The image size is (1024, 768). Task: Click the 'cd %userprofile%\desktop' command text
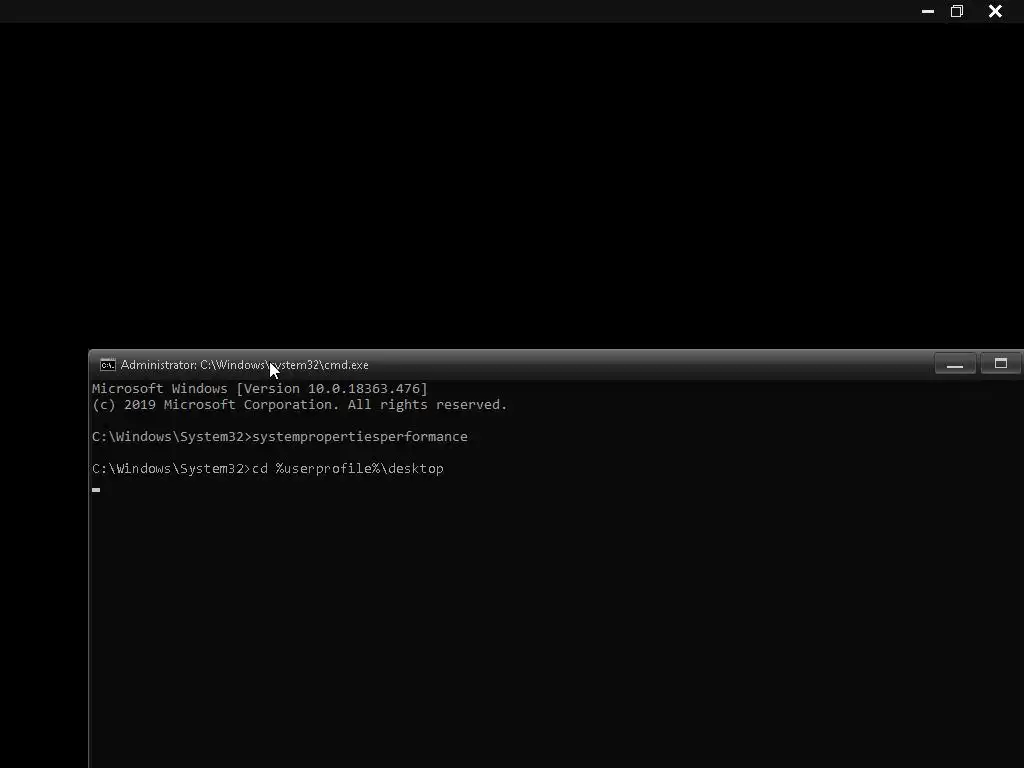pos(347,469)
